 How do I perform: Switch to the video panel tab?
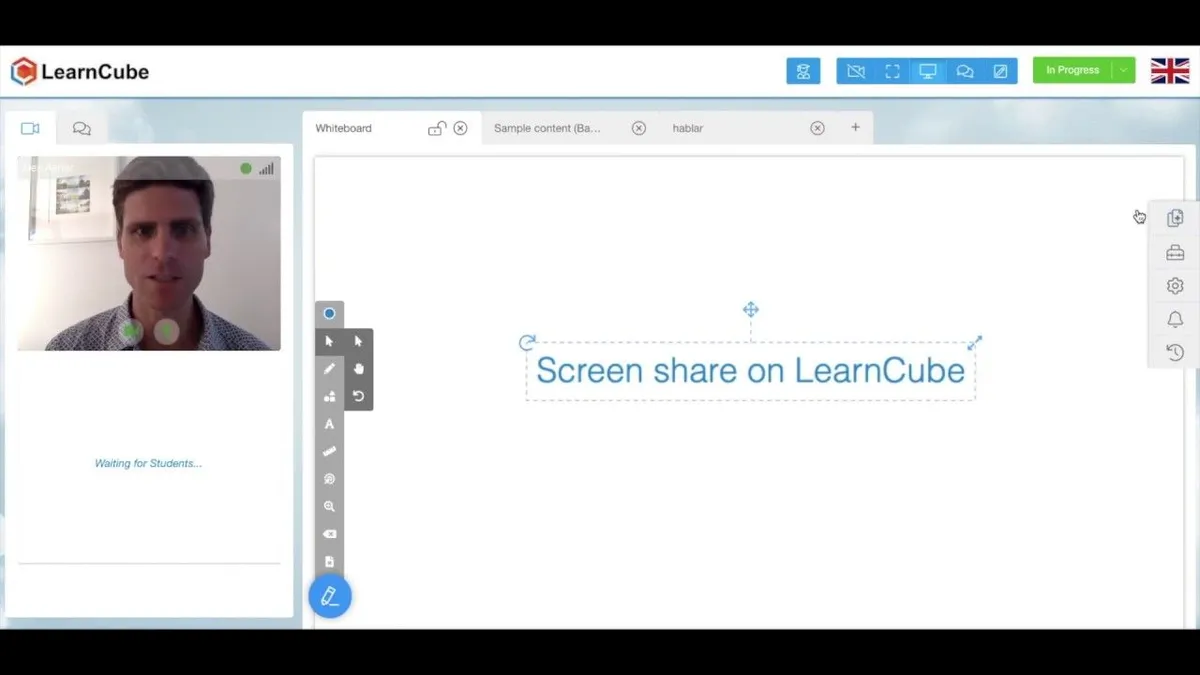(x=30, y=128)
